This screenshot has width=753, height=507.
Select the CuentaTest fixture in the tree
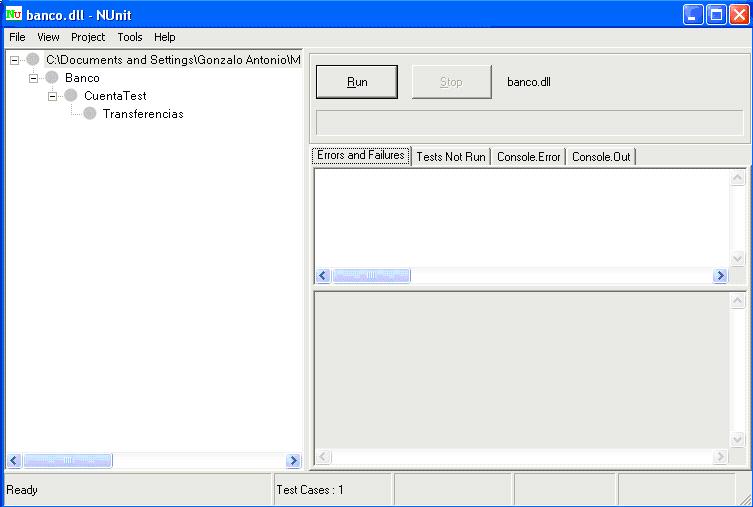(x=115, y=96)
